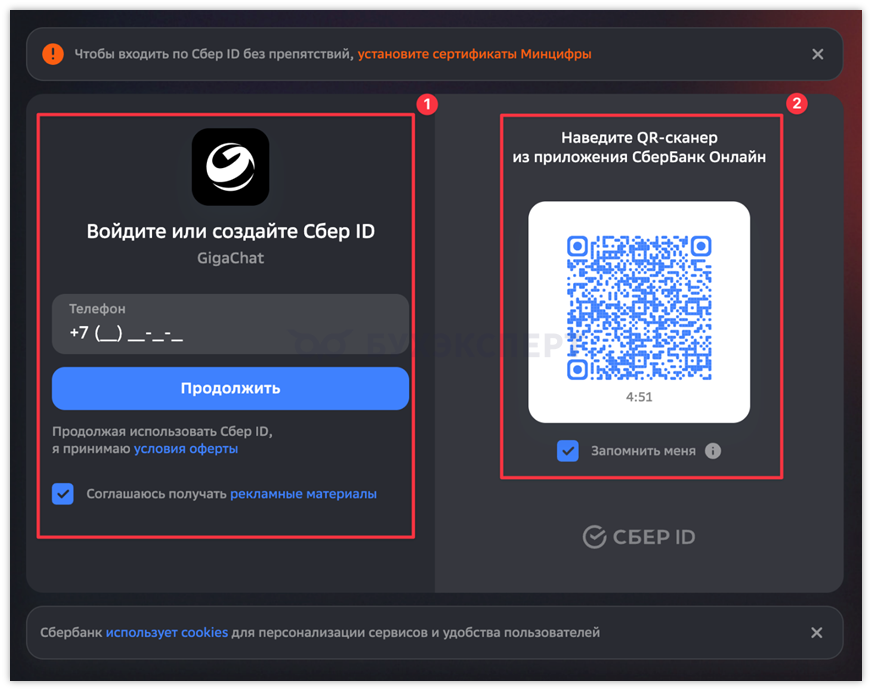Click the 4:51 countdown timer
This screenshot has width=872, height=691.
(639, 397)
